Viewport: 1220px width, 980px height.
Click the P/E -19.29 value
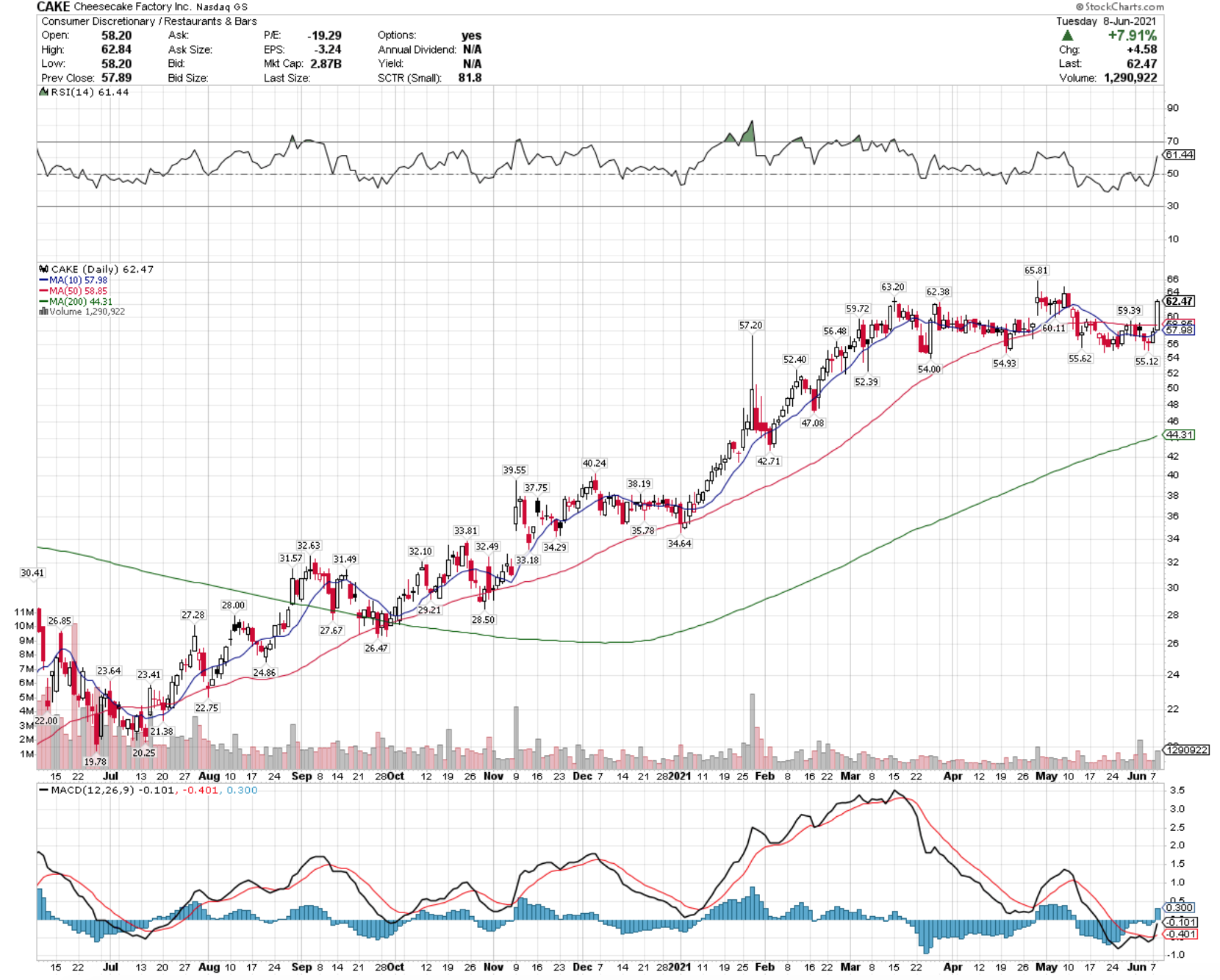(x=324, y=35)
